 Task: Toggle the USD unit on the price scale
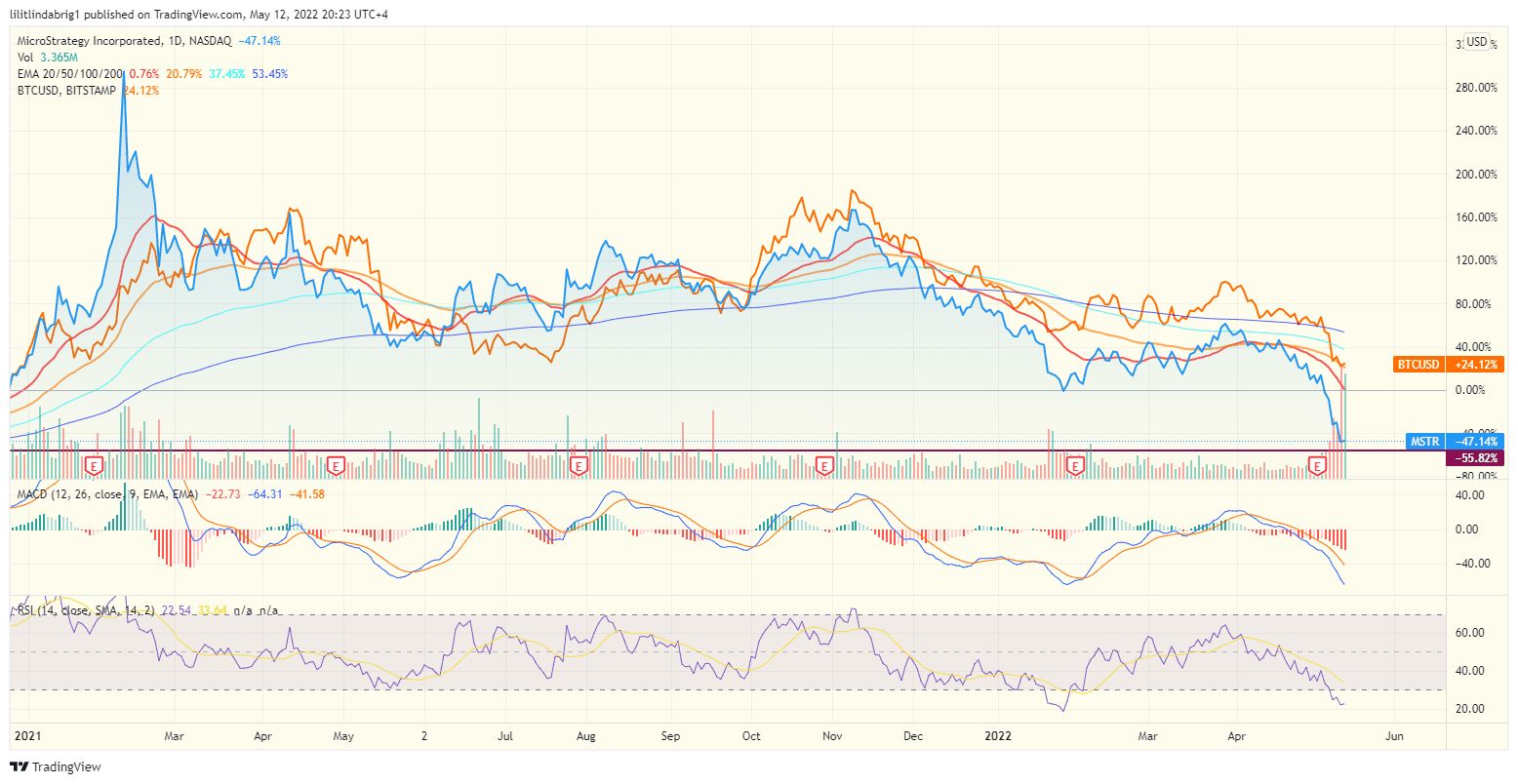(x=1476, y=42)
